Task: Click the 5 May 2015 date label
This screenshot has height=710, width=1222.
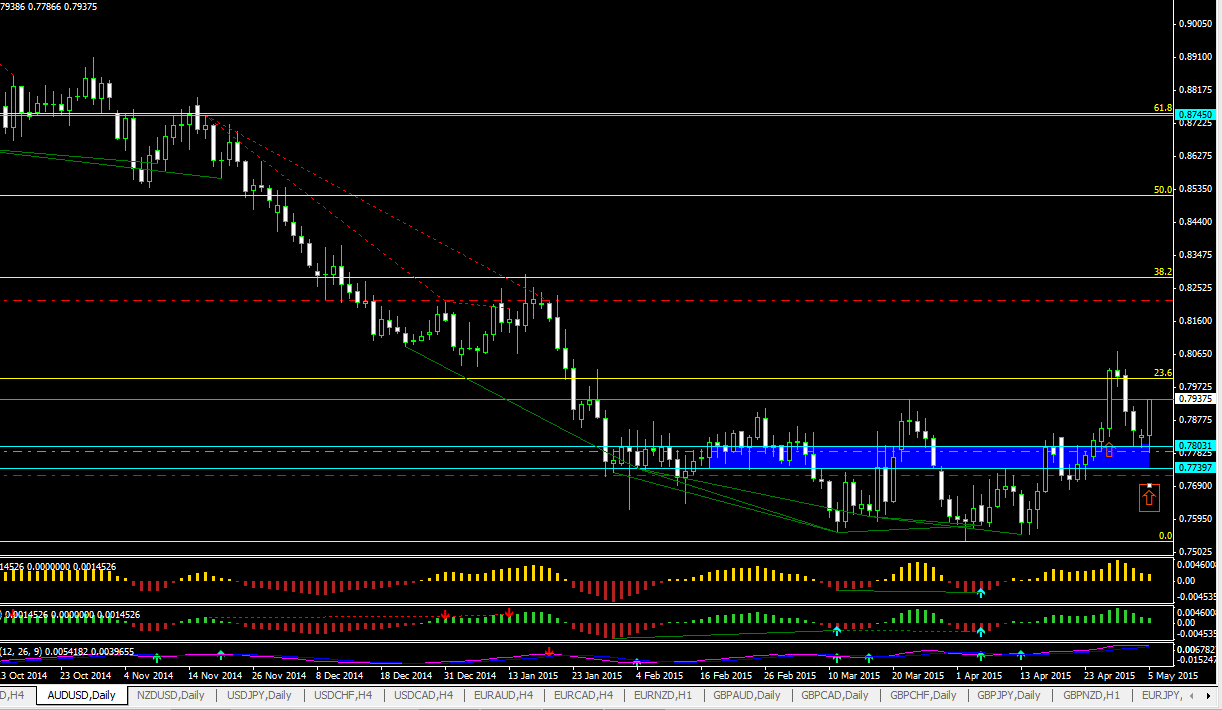Action: pyautogui.click(x=1174, y=675)
